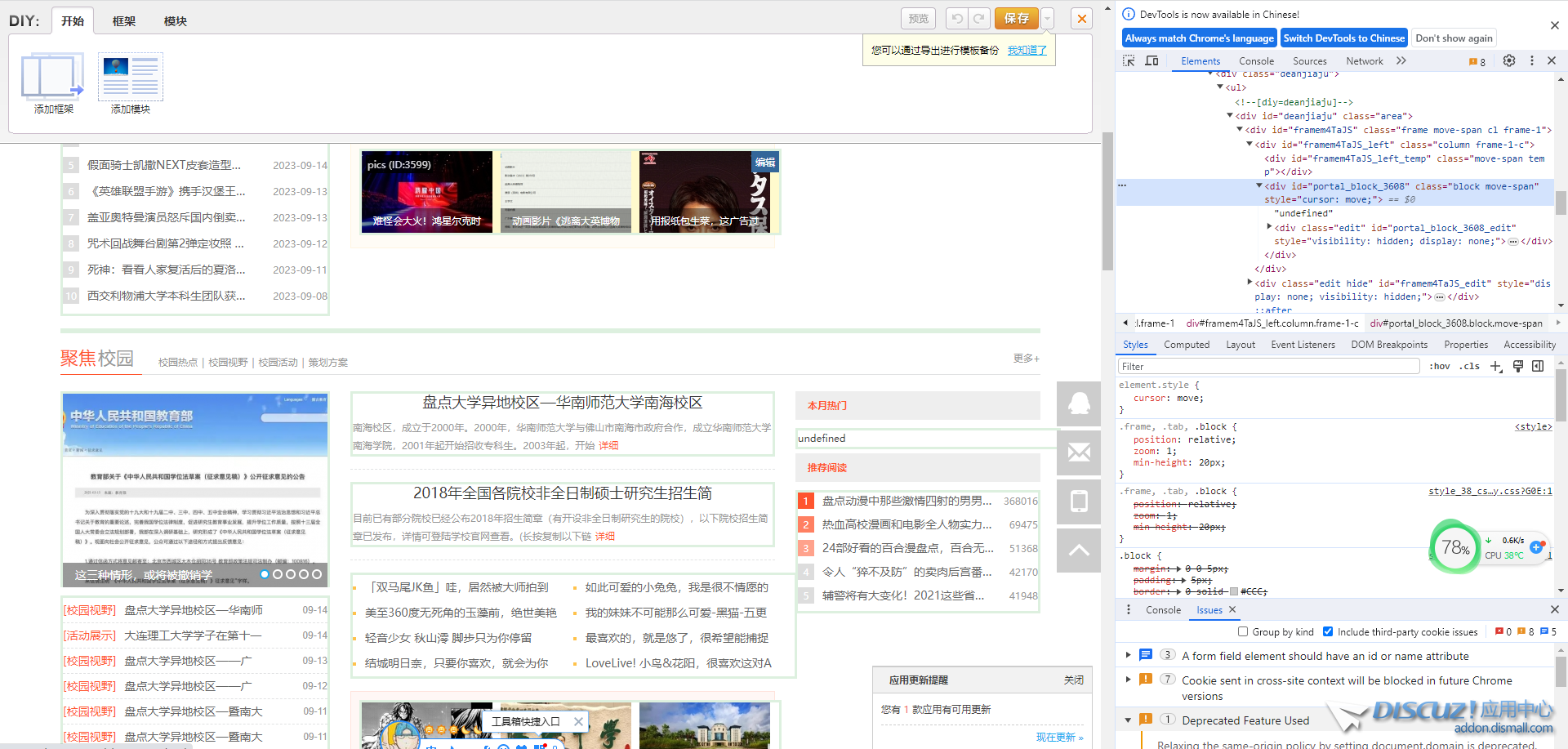Switch to the 框架 tab
This screenshot has width=1568, height=749.
(x=124, y=21)
